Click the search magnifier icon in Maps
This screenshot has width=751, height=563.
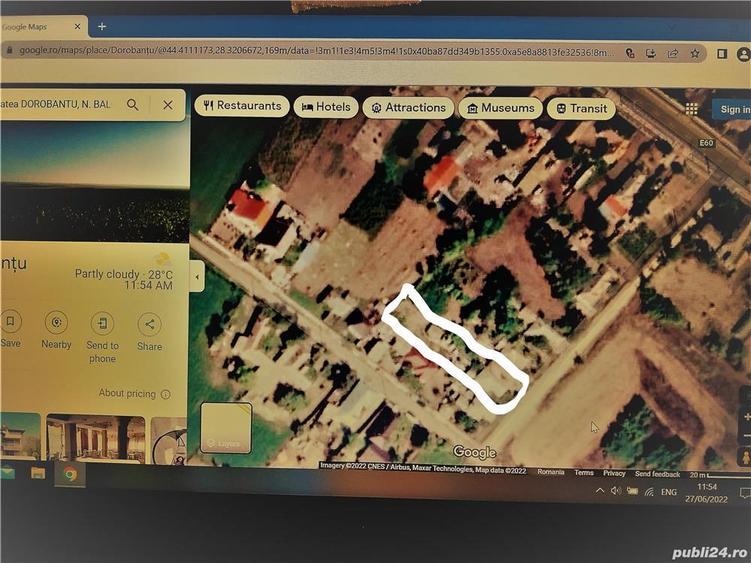click(x=132, y=104)
